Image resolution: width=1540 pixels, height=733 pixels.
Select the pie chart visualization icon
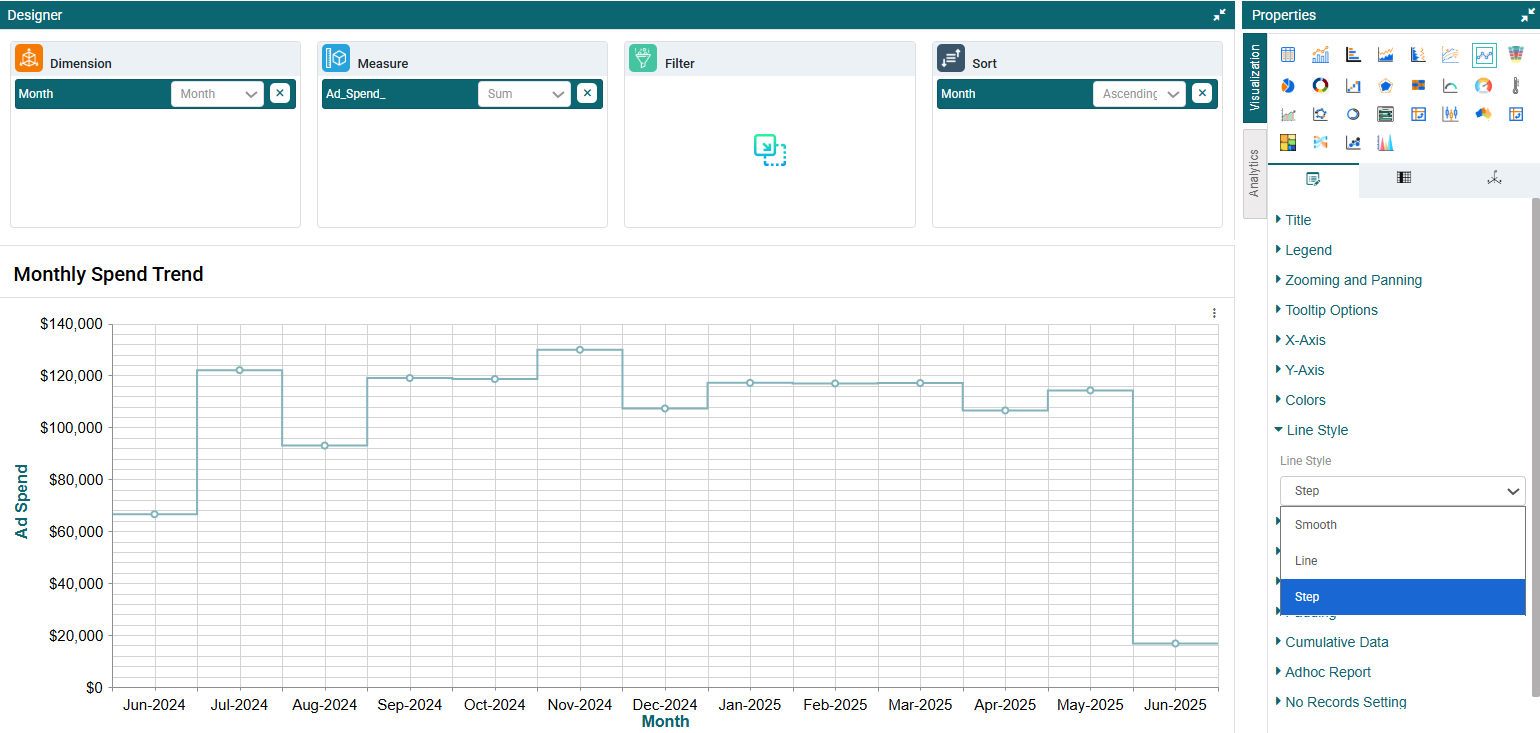(x=1288, y=86)
